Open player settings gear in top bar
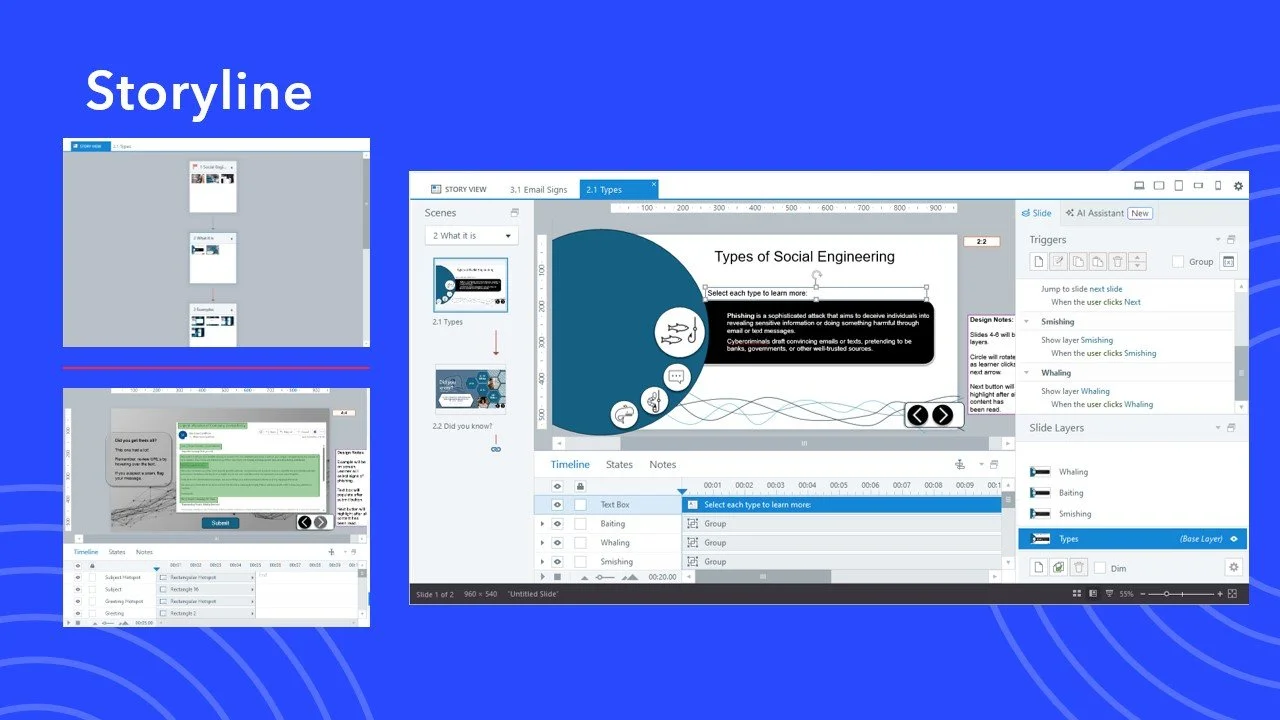The height and width of the screenshot is (720, 1280). tap(1238, 186)
